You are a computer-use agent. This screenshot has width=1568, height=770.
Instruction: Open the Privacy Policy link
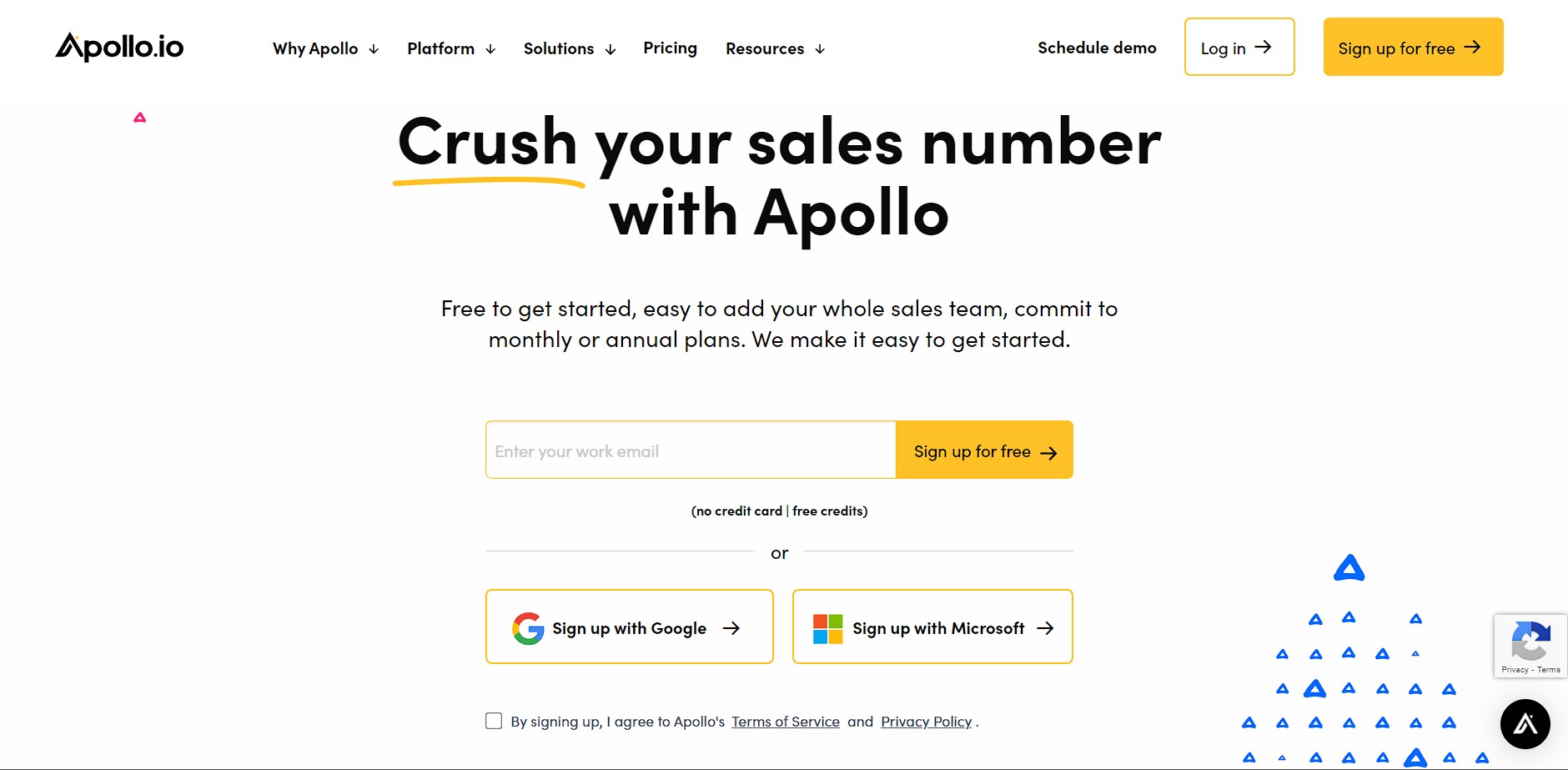coord(926,722)
